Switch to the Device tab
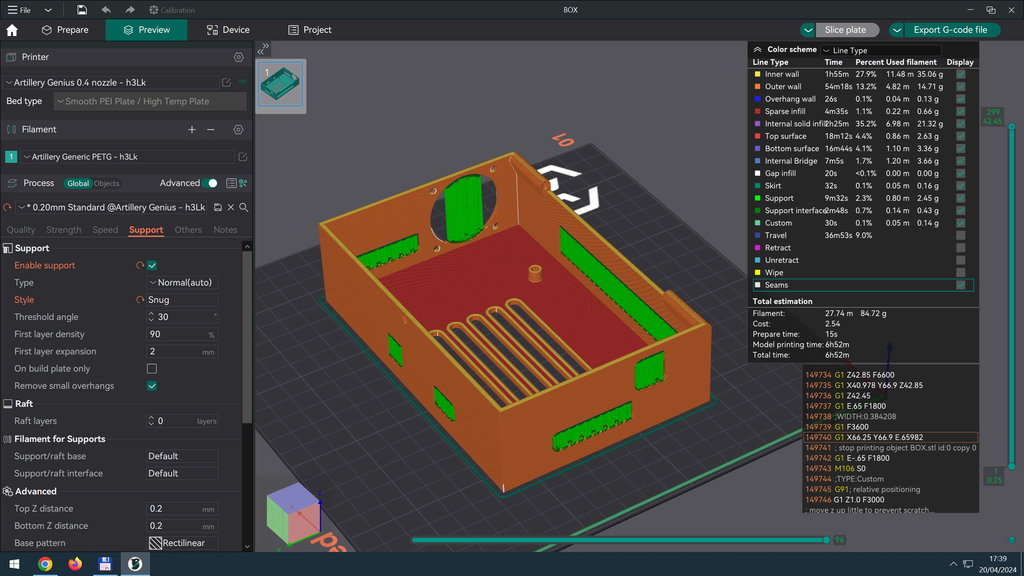Image resolution: width=1024 pixels, height=576 pixels. click(226, 30)
